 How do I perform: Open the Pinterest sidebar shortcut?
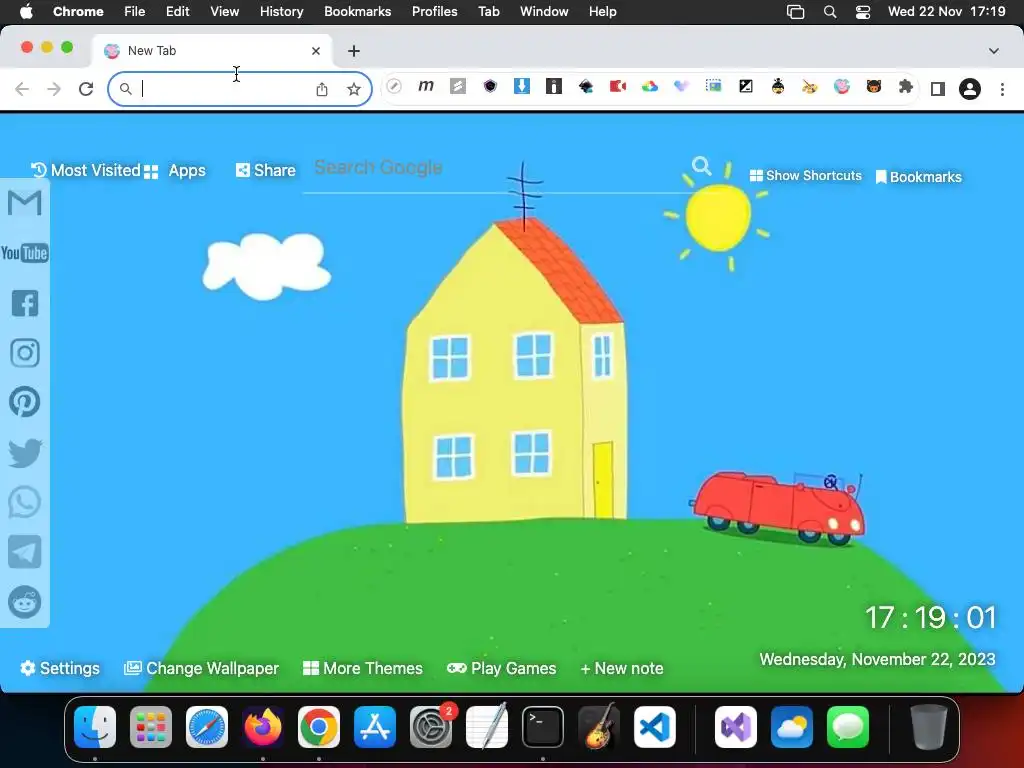[x=25, y=402]
